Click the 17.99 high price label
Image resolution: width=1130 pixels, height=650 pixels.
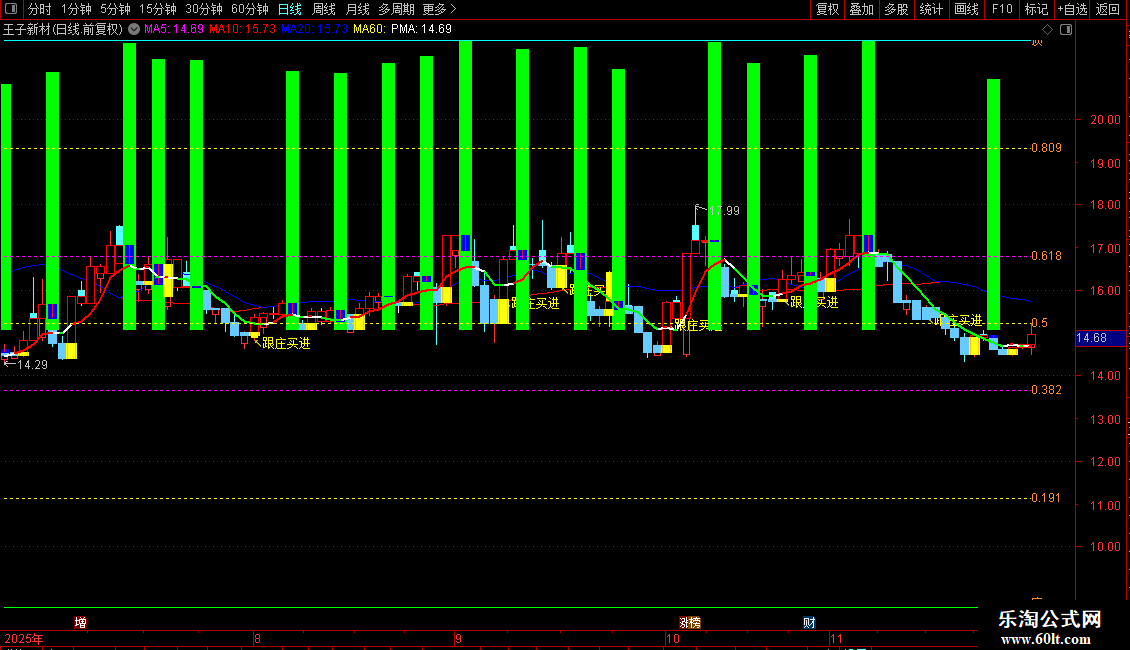[x=724, y=210]
